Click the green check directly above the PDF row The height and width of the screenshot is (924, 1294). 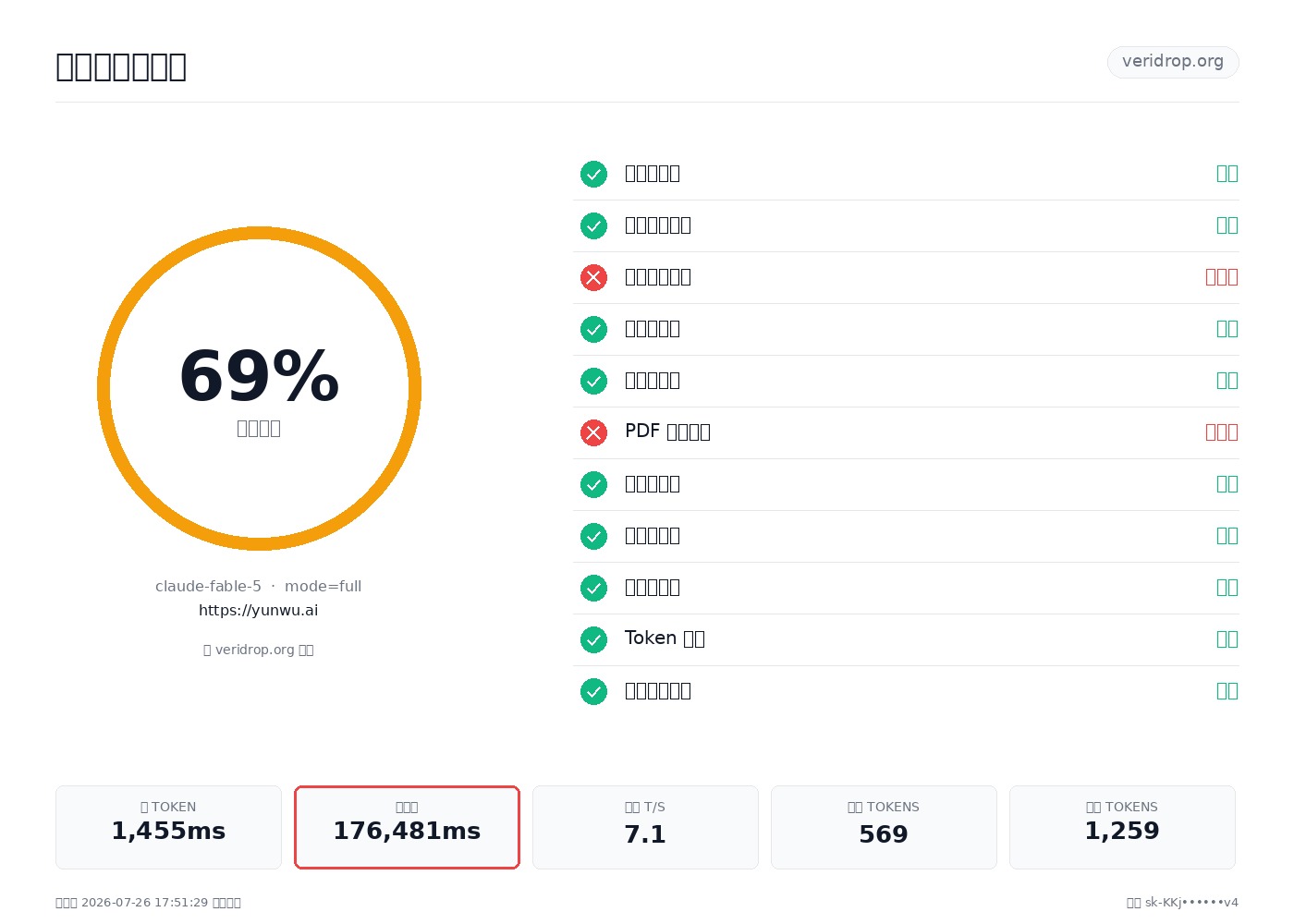[x=593, y=381]
